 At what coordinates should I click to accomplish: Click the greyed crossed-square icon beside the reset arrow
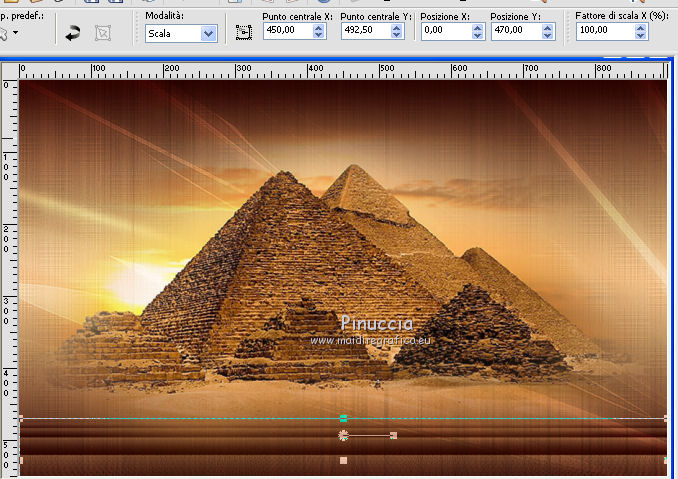pyautogui.click(x=103, y=33)
